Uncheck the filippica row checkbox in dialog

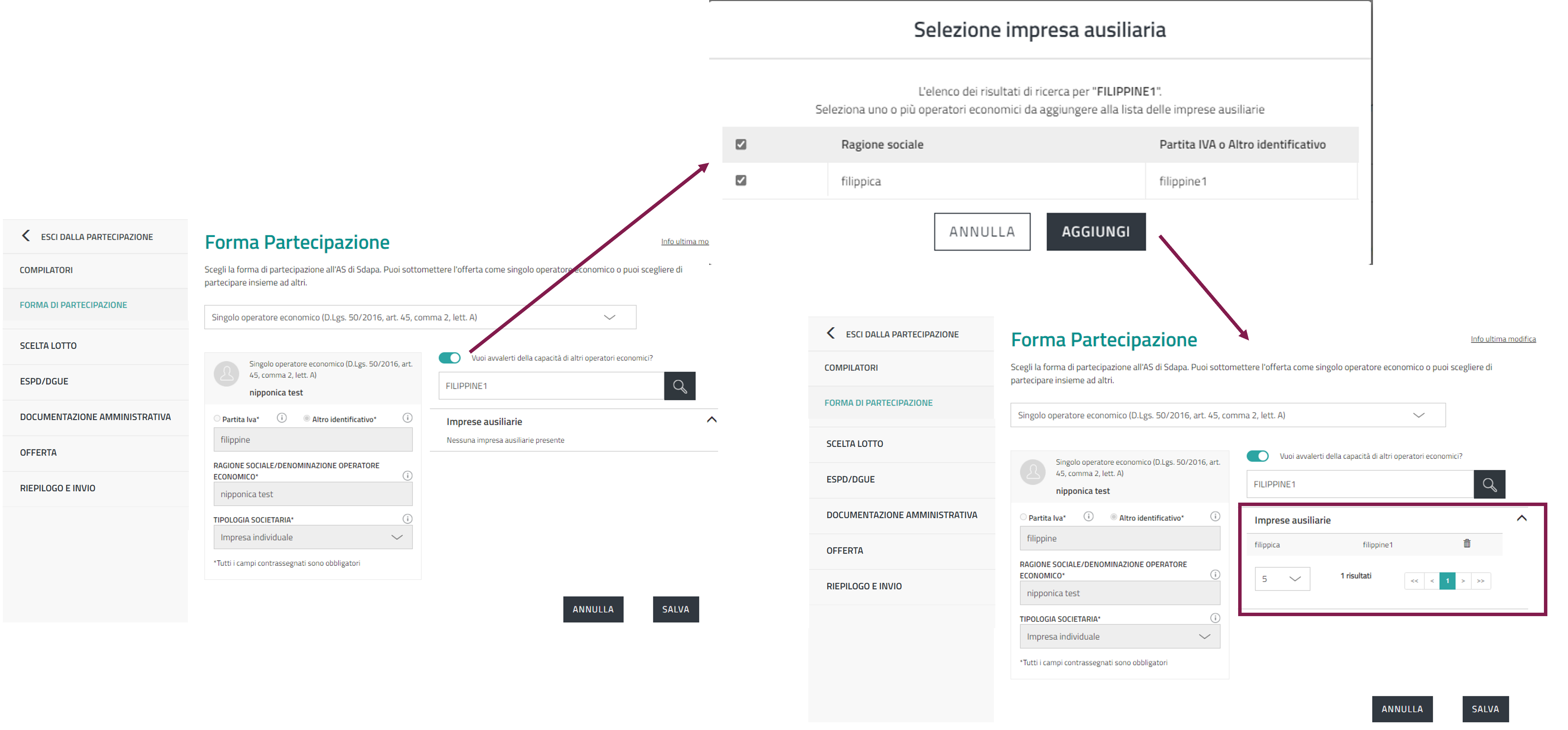(x=741, y=180)
